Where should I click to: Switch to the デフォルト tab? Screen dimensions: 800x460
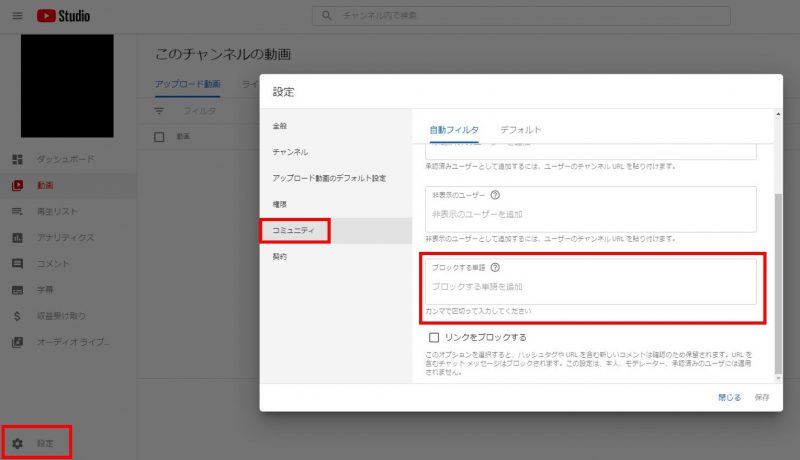(x=521, y=130)
